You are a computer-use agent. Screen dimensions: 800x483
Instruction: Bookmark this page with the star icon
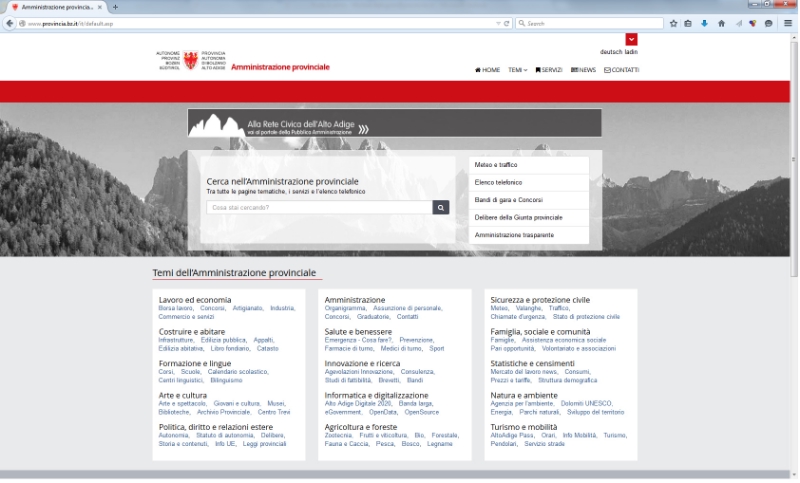pyautogui.click(x=673, y=23)
